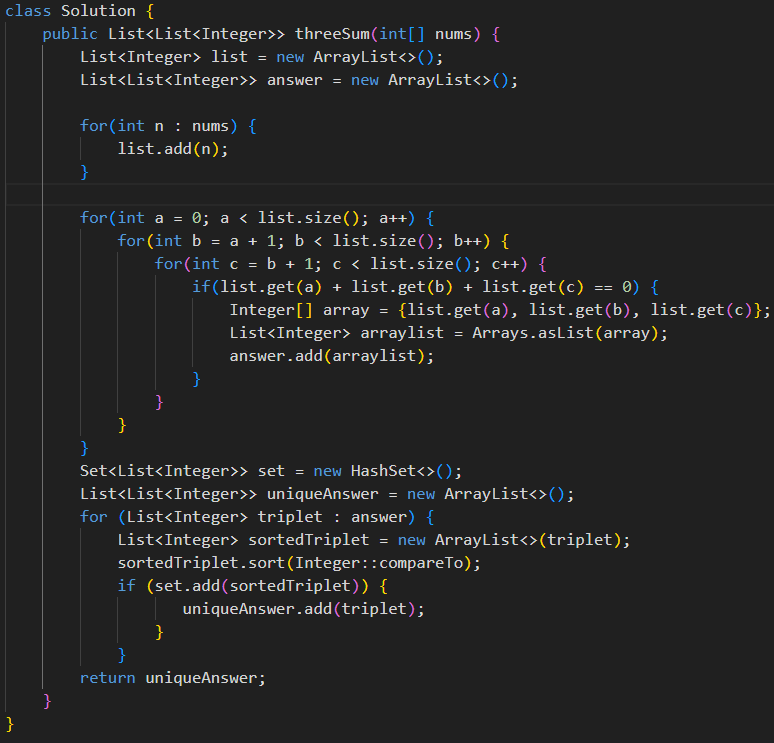
Task: Click 'int a = 0' loop initializer
Action: [x=159, y=218]
